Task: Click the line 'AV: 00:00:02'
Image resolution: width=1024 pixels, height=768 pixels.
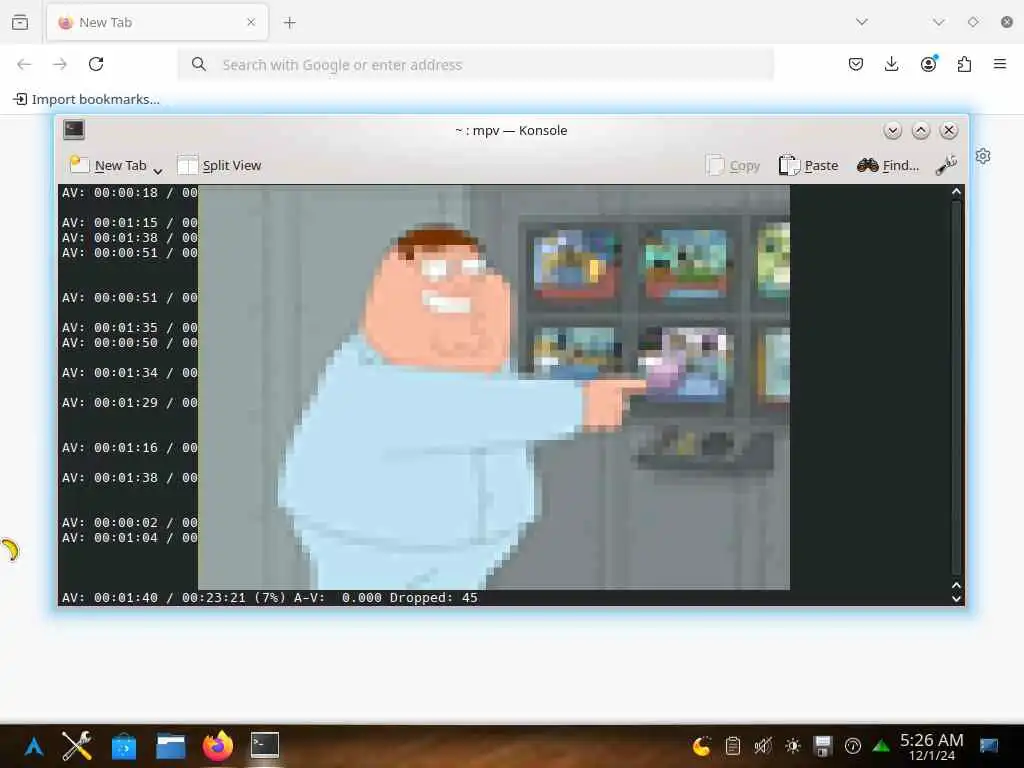Action: [110, 522]
